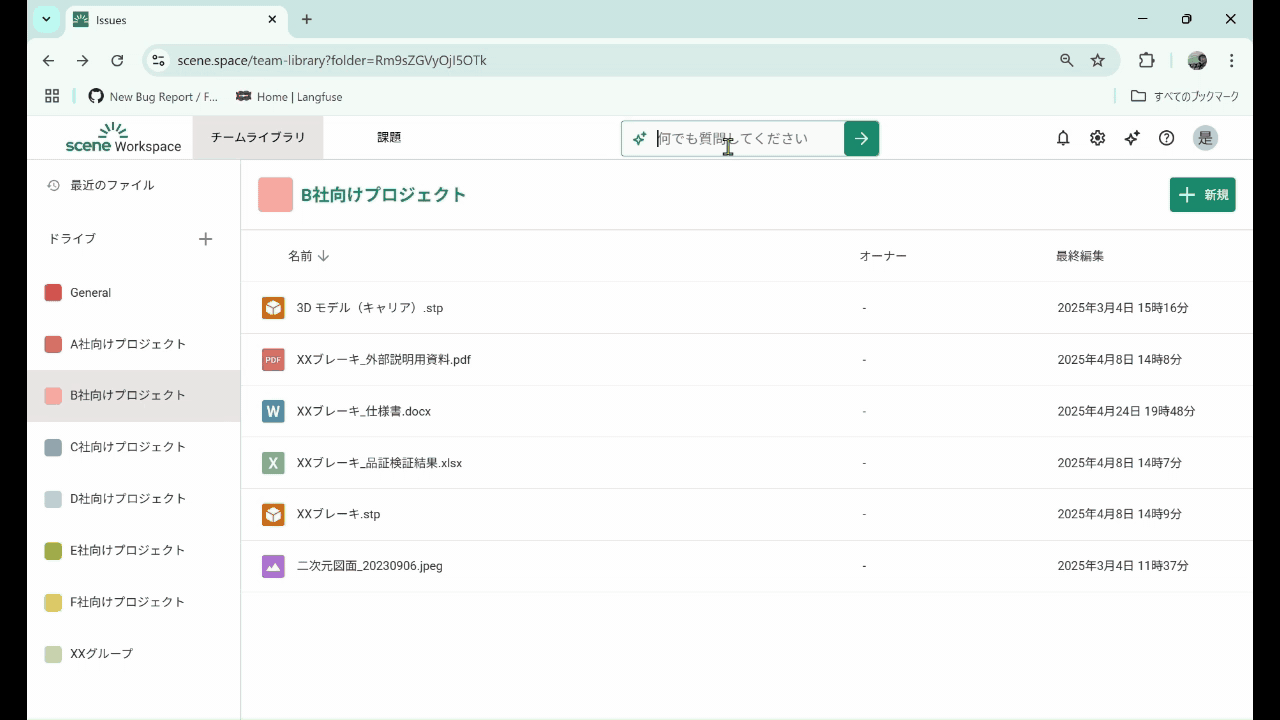Open the help question mark icon
1280x720 pixels.
pos(1166,138)
